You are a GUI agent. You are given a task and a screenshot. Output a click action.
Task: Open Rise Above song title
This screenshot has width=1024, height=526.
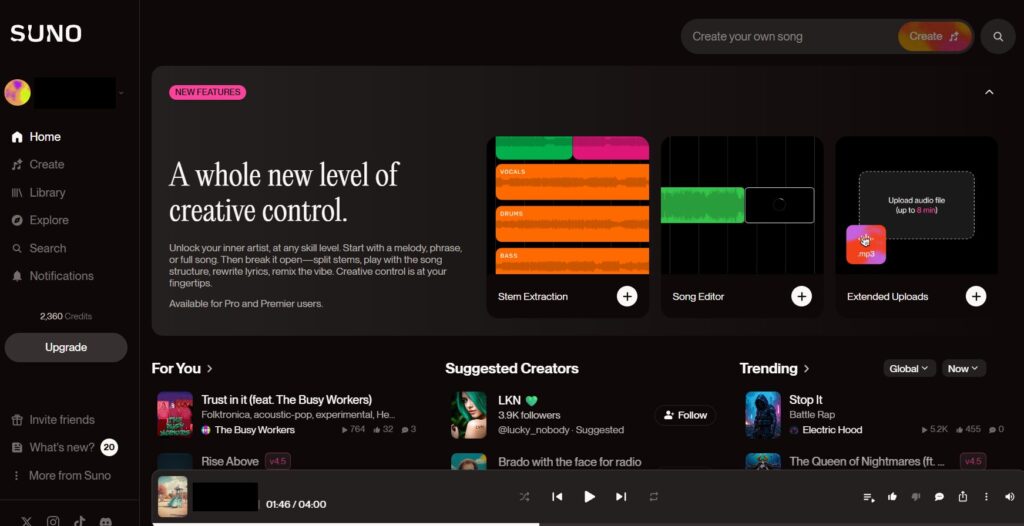coord(230,461)
